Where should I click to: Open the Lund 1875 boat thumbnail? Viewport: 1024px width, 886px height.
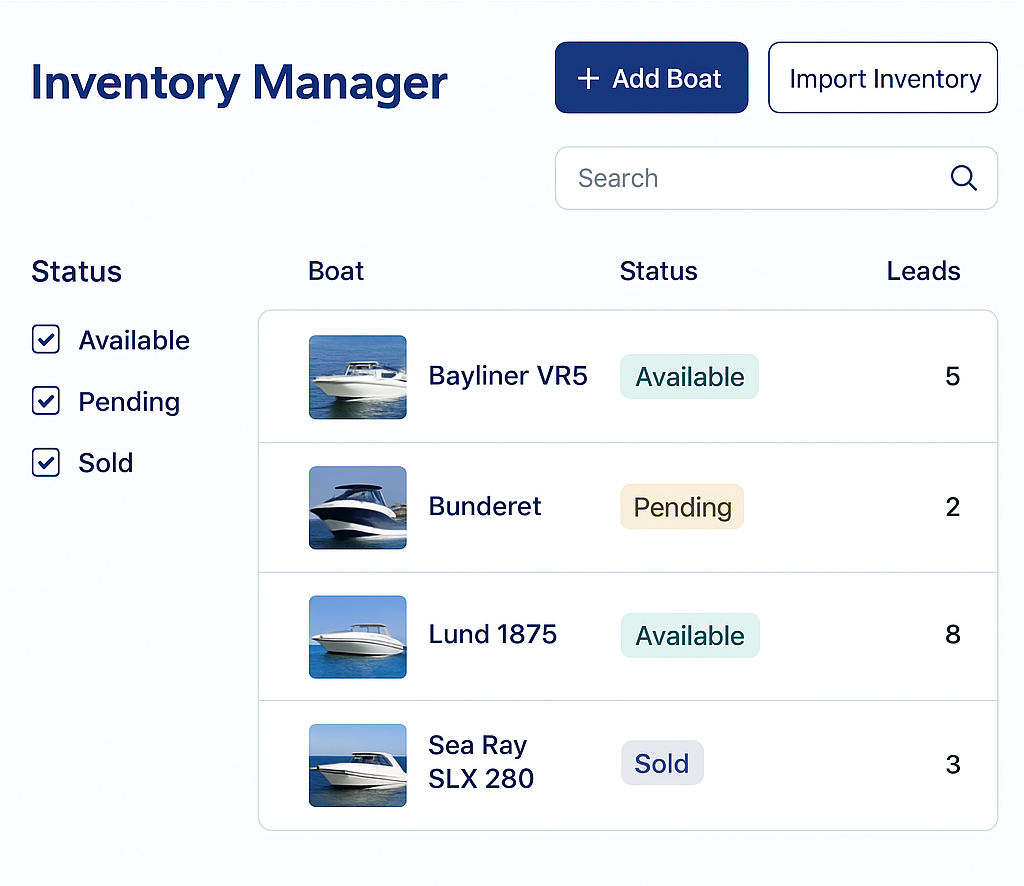tap(358, 636)
